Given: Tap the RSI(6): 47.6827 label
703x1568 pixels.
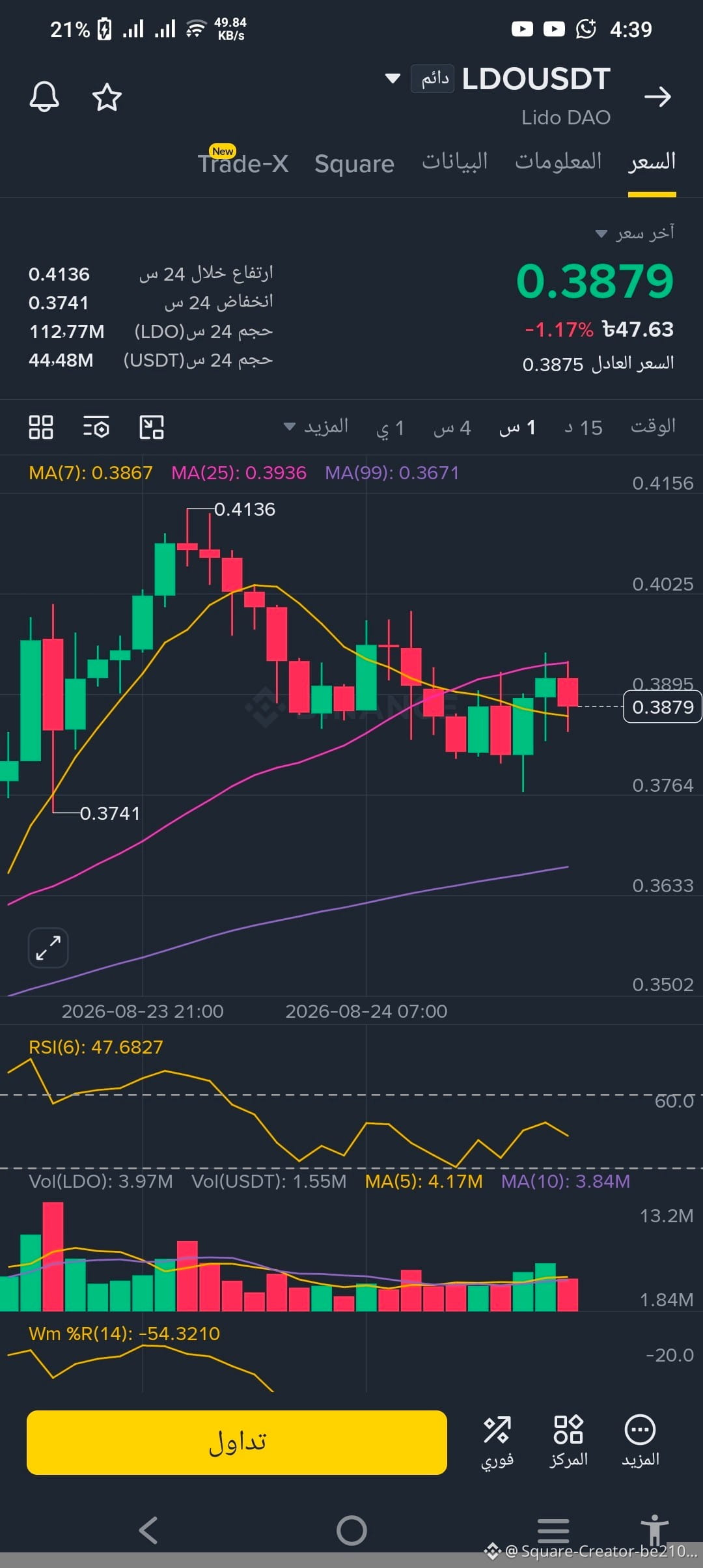Looking at the screenshot, I should click(x=96, y=1047).
